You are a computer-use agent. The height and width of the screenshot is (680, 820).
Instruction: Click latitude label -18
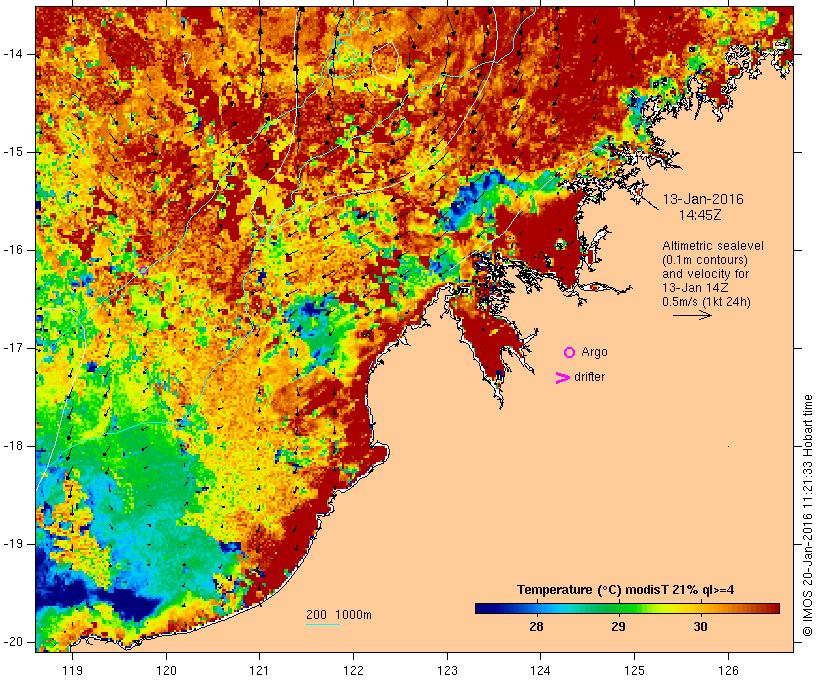(13, 446)
